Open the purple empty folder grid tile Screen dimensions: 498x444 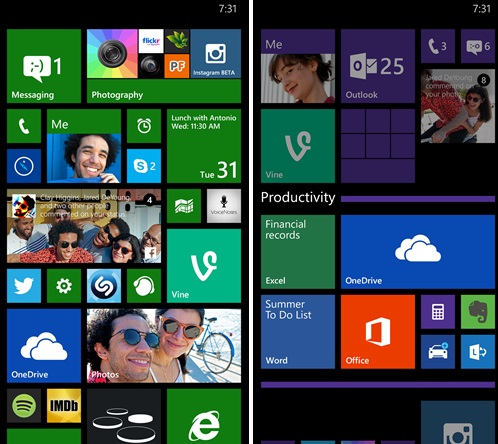[378, 146]
